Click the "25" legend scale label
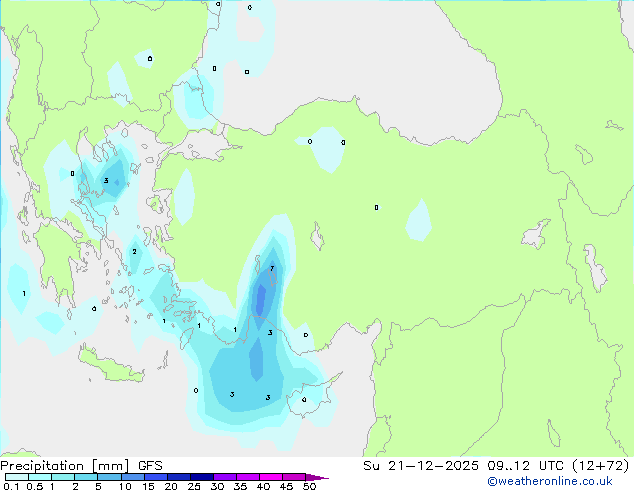The height and width of the screenshot is (490, 634). pyautogui.click(x=194, y=486)
